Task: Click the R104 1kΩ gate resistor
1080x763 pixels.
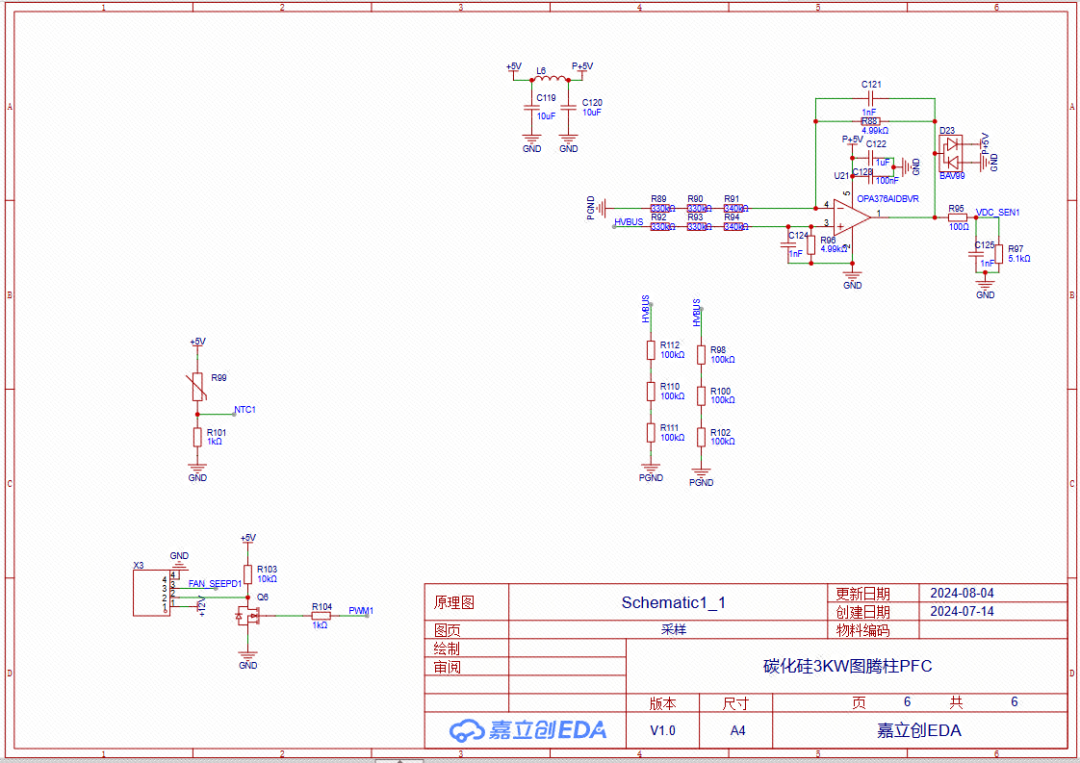Action: pyautogui.click(x=321, y=616)
